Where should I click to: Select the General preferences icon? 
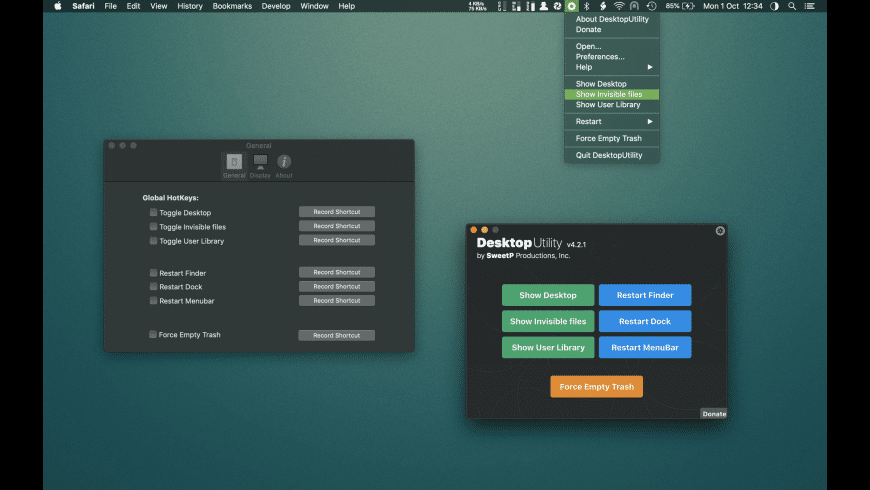coord(234,162)
